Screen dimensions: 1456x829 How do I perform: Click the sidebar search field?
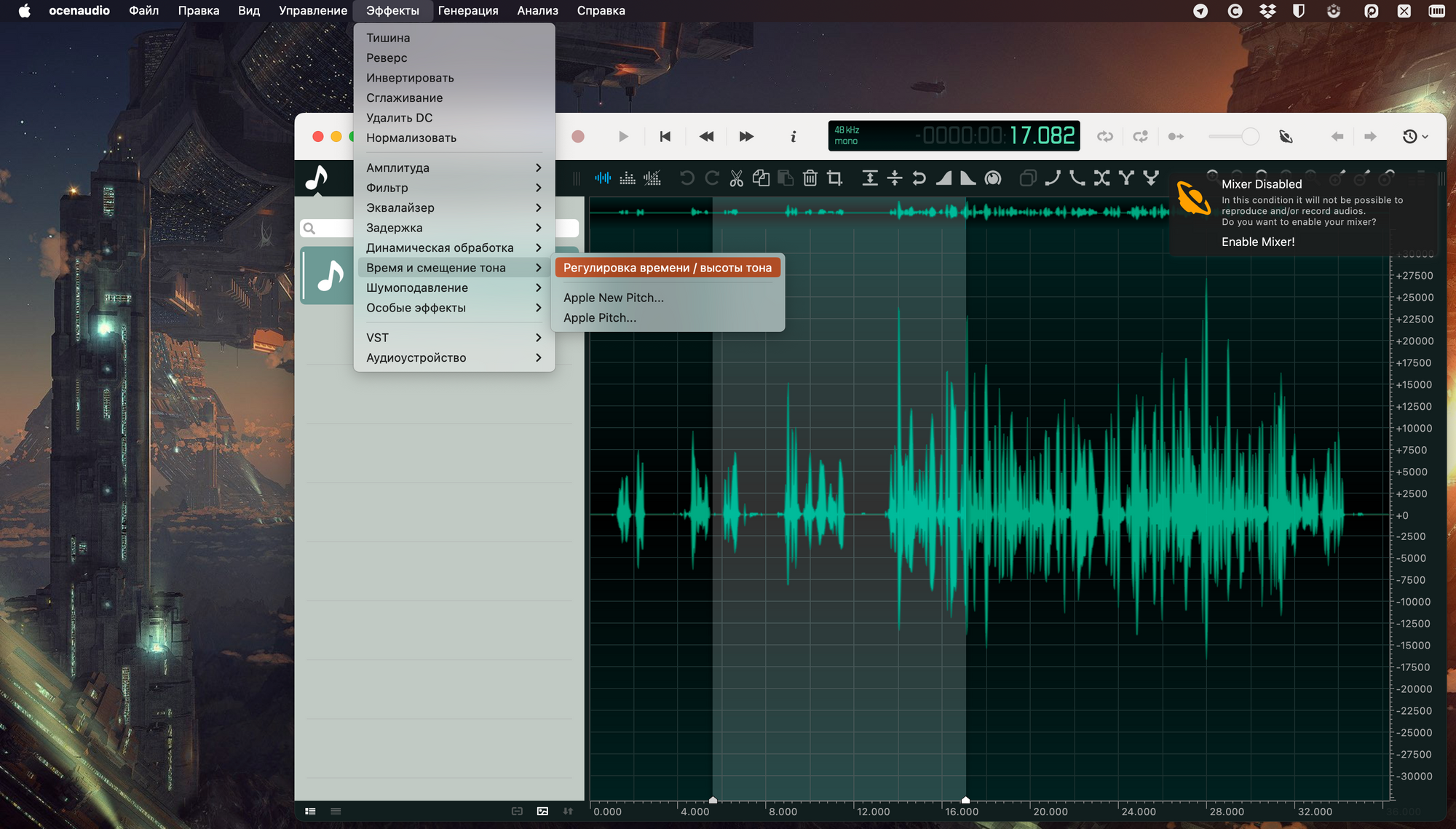click(x=331, y=229)
